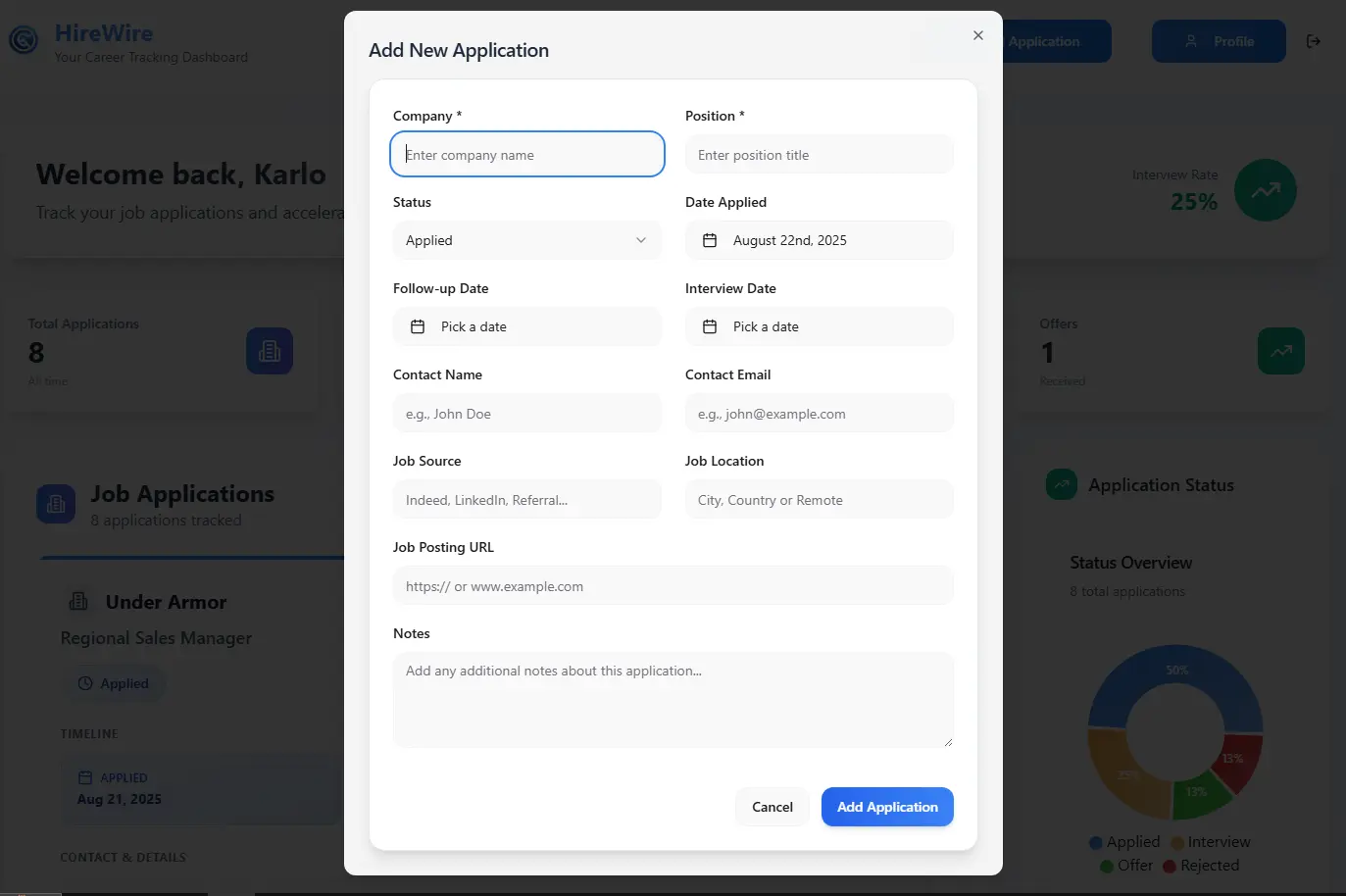
Task: Close the Add New Application dialog
Action: tap(977, 35)
